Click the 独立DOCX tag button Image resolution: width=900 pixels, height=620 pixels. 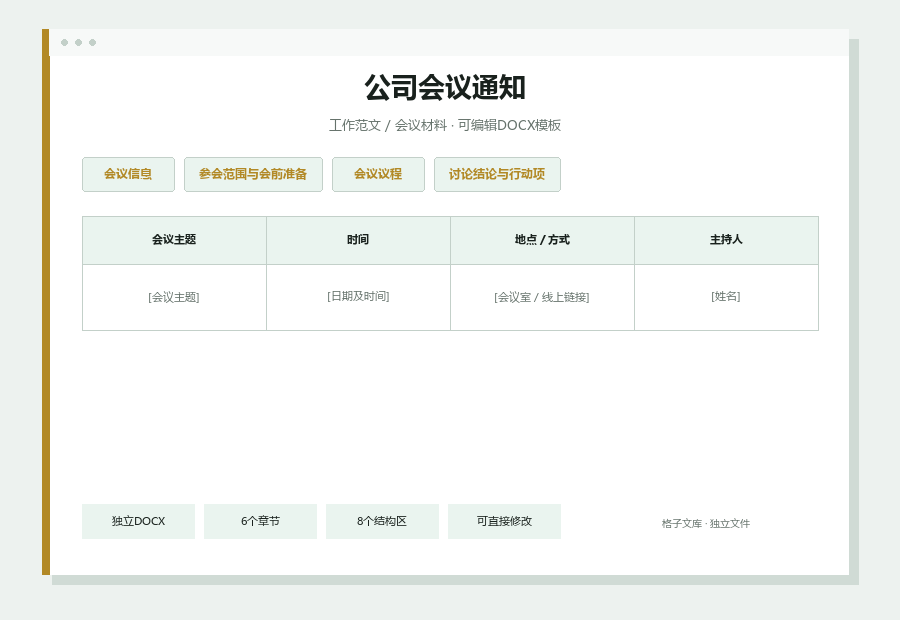coord(138,521)
